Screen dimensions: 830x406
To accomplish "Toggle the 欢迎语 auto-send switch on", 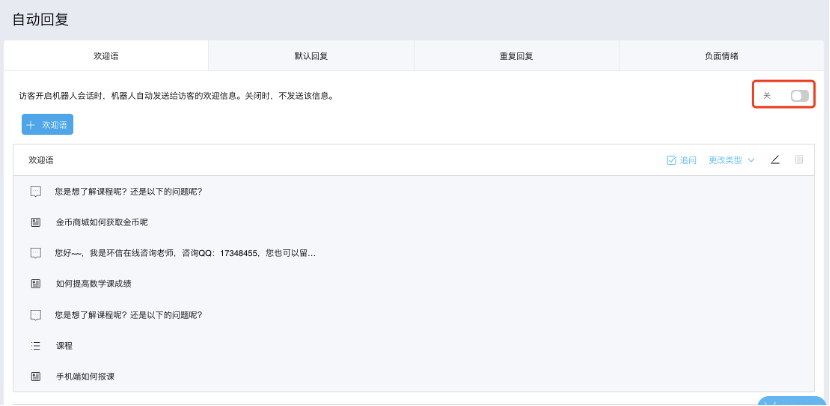I will pos(799,95).
